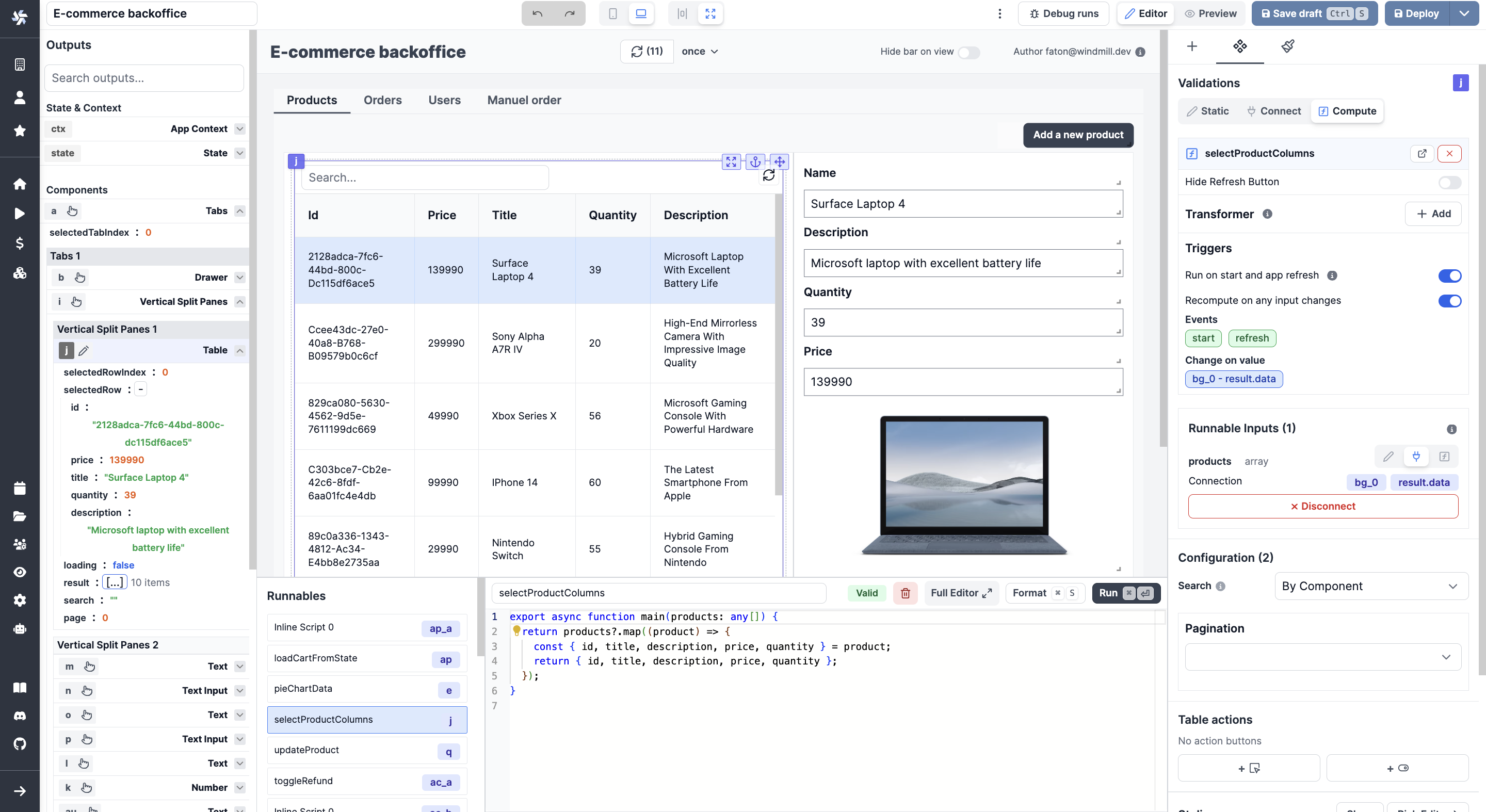
Task: Select the Orders tab
Action: (383, 100)
